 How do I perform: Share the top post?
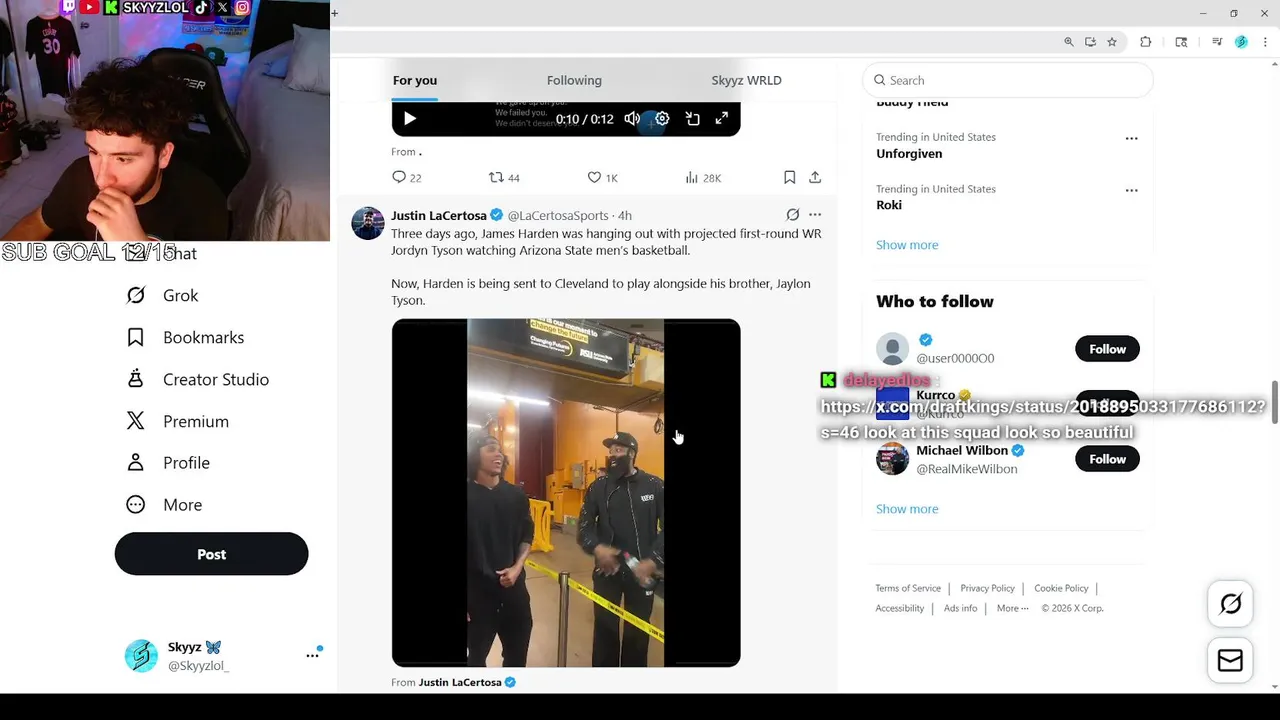815,177
